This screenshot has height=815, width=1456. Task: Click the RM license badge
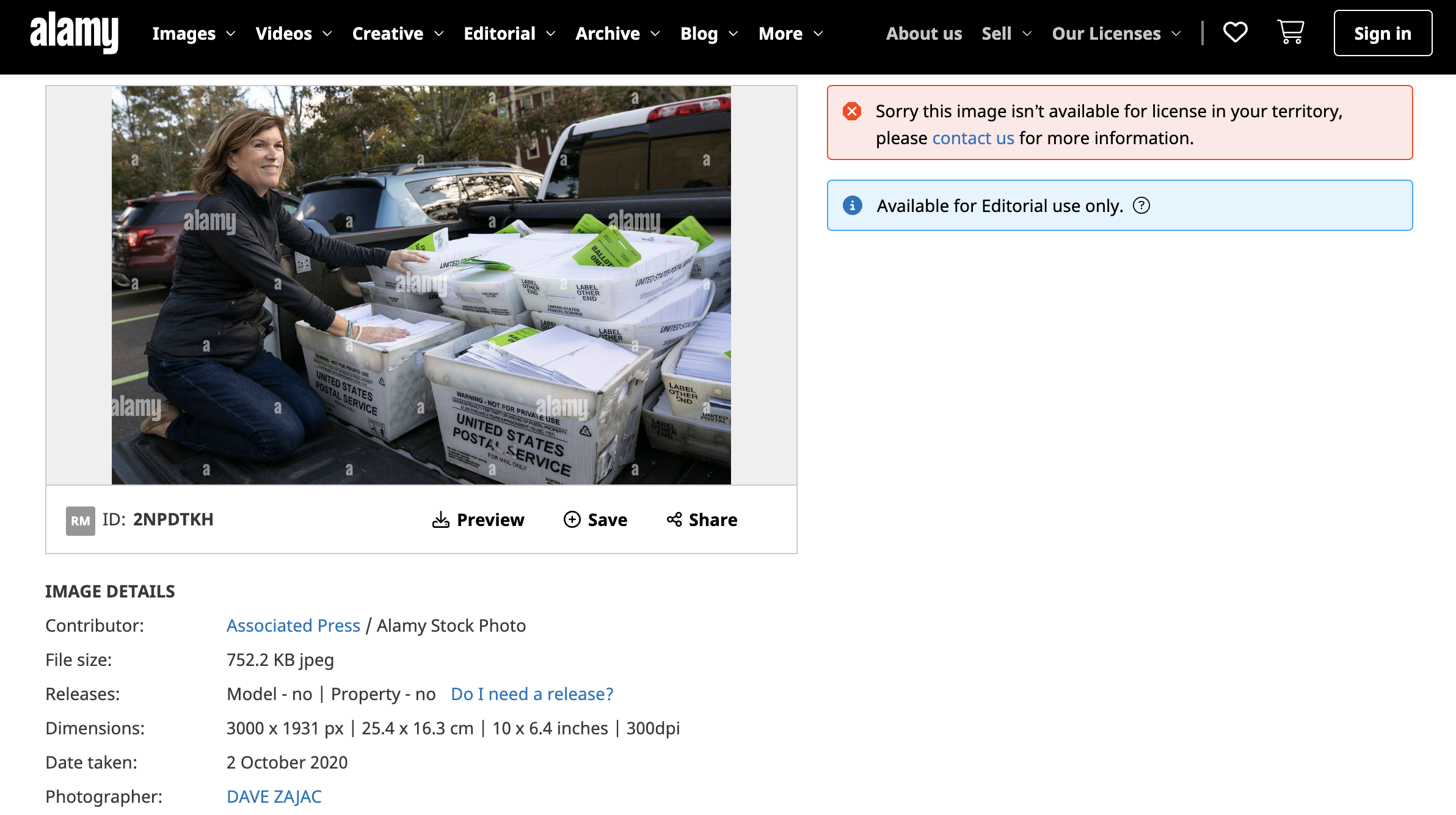click(x=80, y=521)
